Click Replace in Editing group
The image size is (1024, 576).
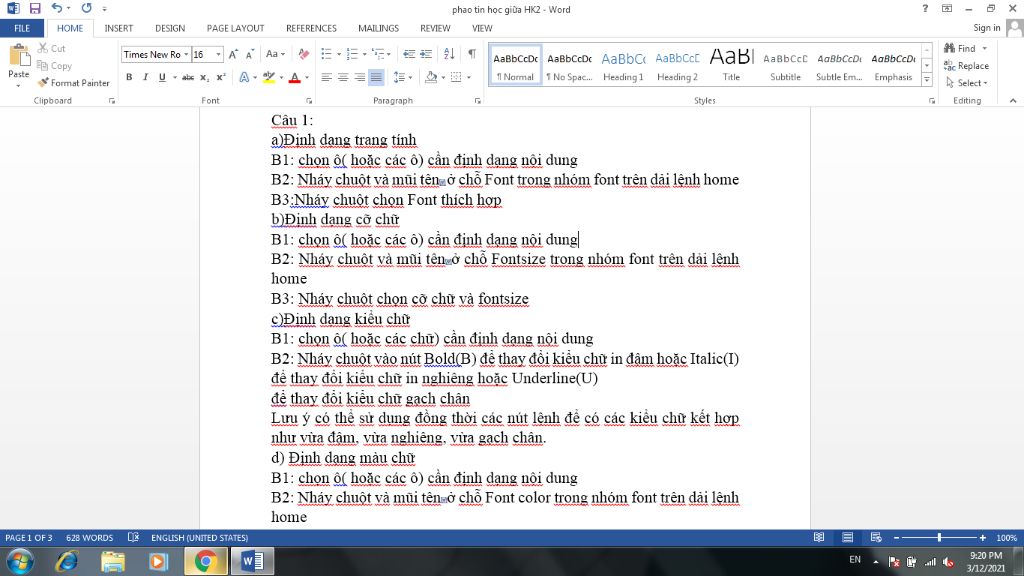click(967, 65)
